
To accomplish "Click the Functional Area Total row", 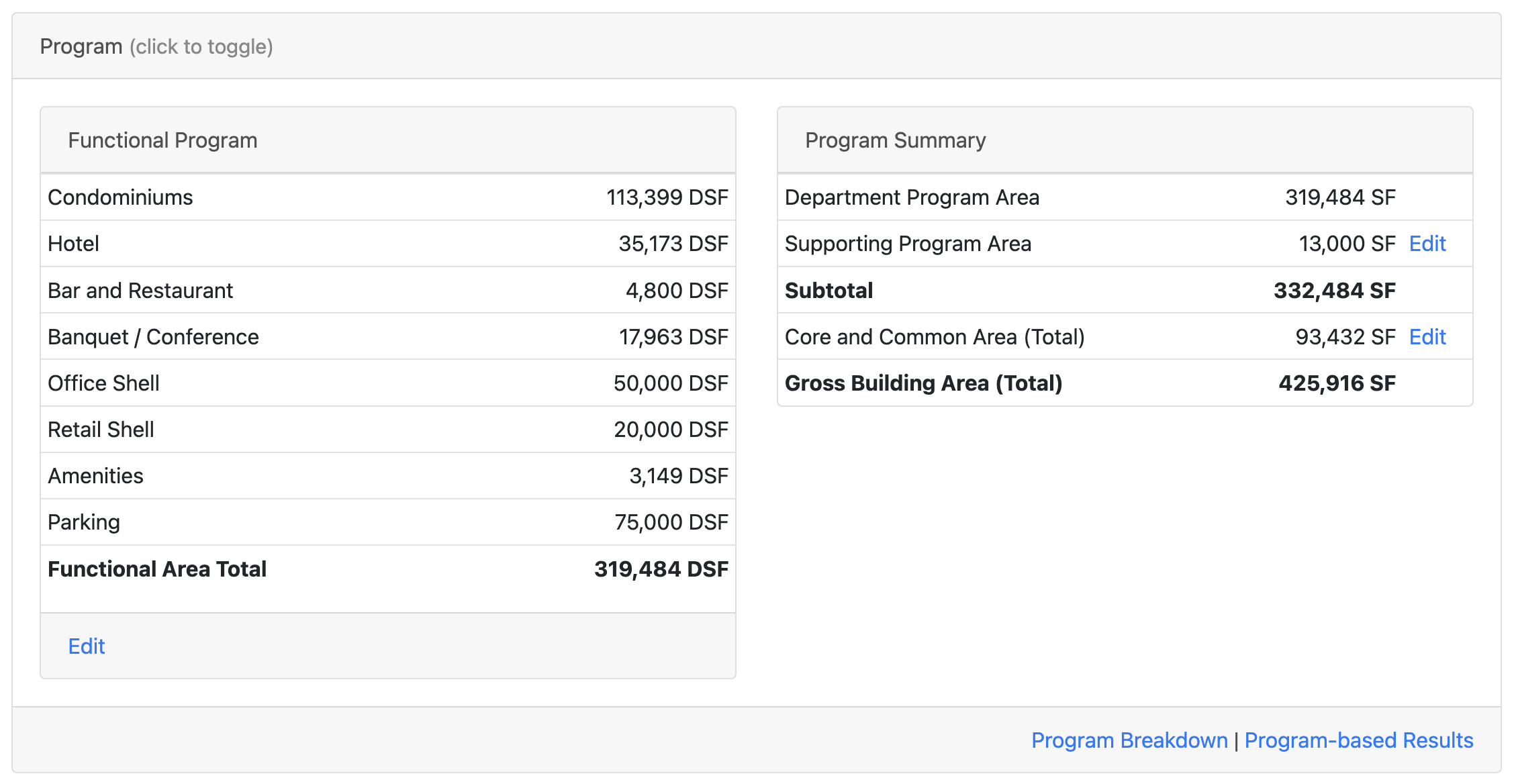I will [x=387, y=569].
